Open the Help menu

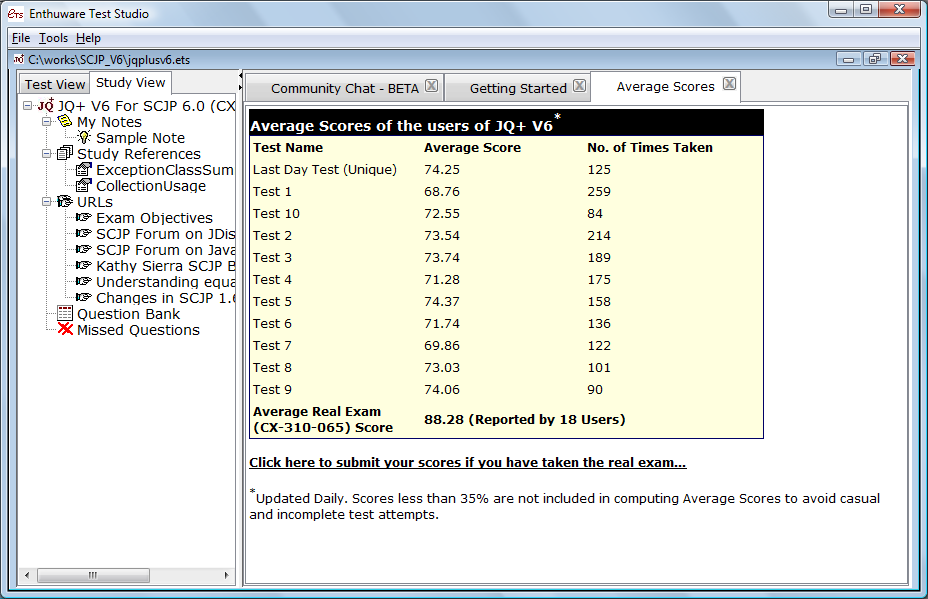pos(88,38)
